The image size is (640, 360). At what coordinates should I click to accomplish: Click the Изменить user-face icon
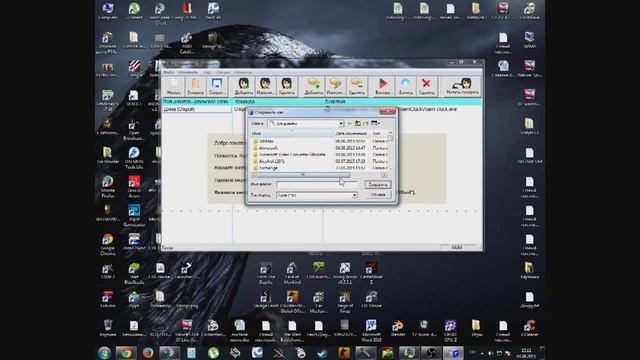coord(265,86)
